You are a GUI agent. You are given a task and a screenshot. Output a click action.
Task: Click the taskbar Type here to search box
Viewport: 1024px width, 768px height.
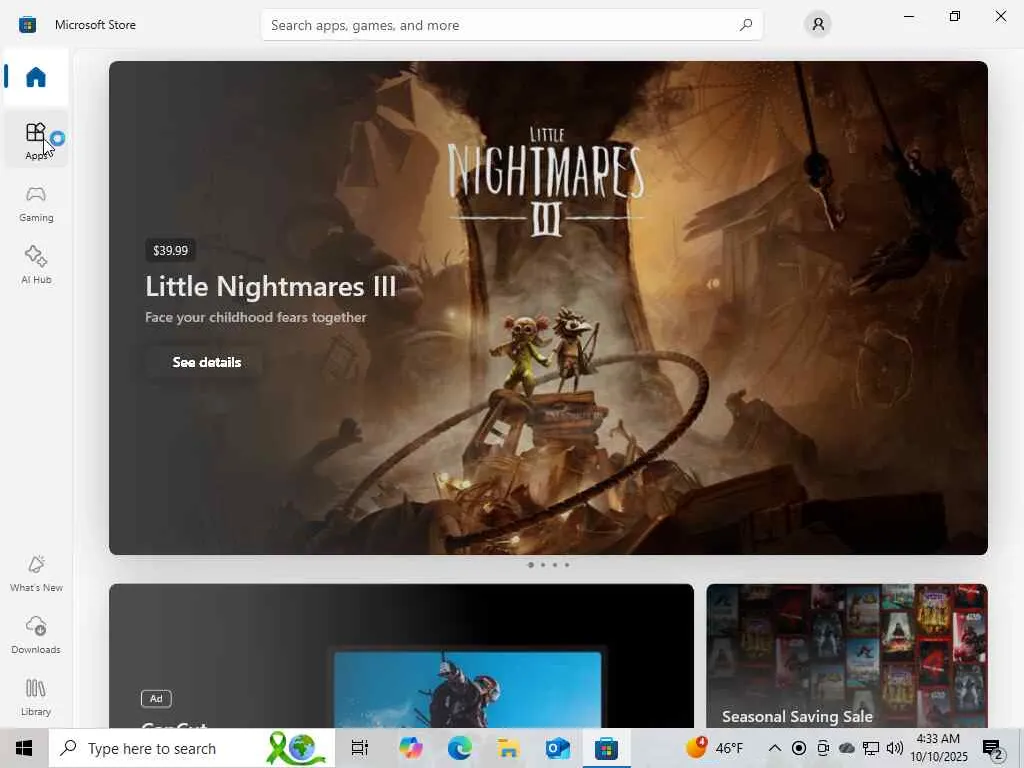(x=192, y=748)
